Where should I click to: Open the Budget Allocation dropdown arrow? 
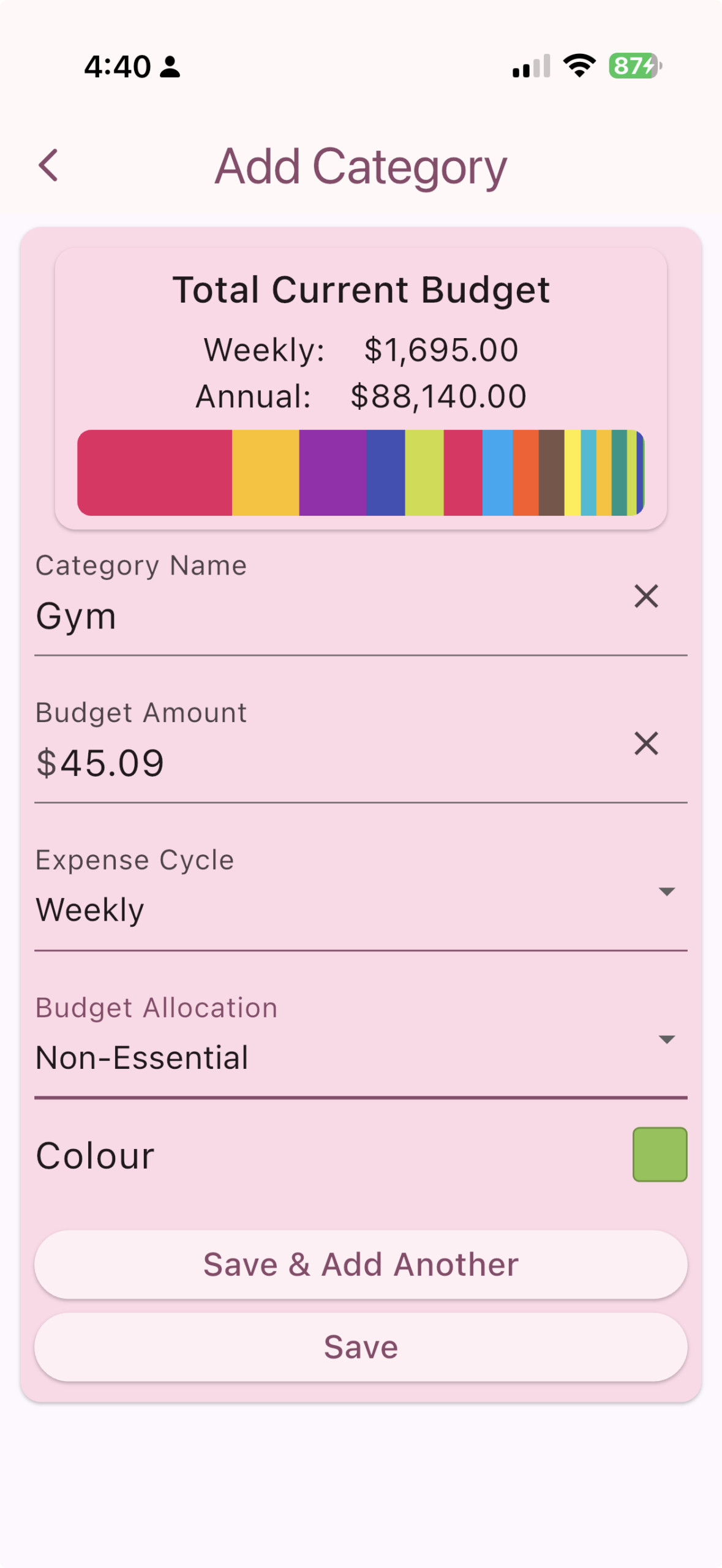(666, 1039)
